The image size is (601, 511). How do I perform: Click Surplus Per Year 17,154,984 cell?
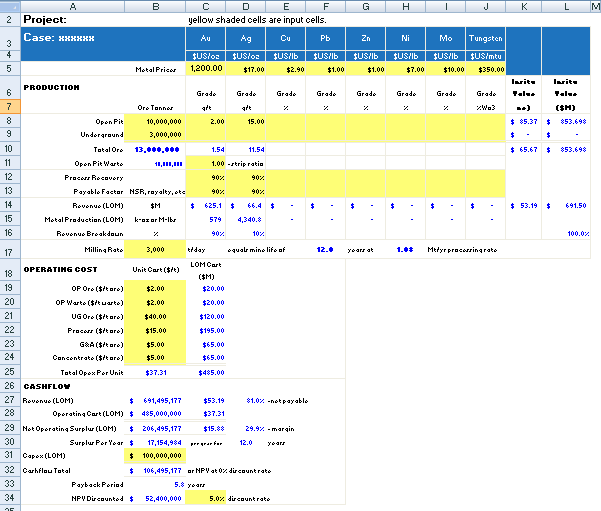click(x=155, y=442)
